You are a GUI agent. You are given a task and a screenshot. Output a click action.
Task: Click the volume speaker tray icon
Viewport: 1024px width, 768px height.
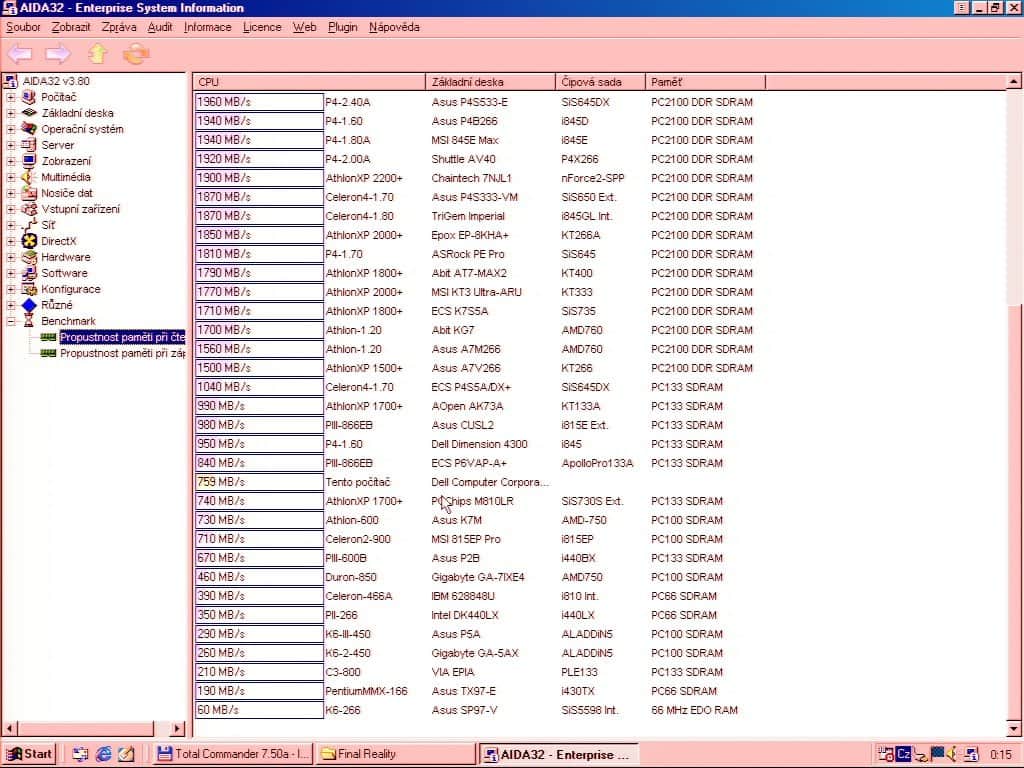(953, 754)
